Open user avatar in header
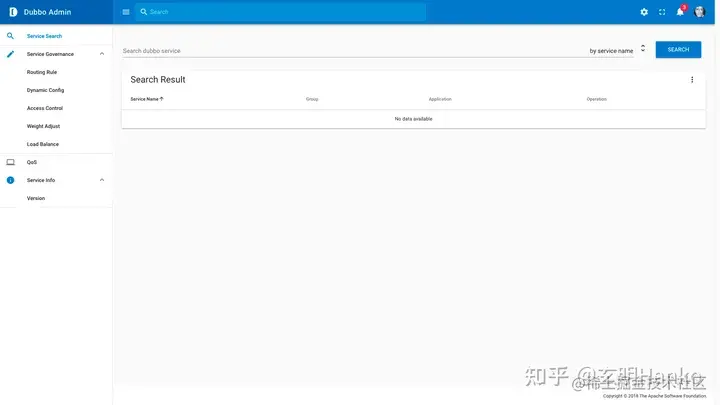This screenshot has height=405, width=720. [x=699, y=12]
